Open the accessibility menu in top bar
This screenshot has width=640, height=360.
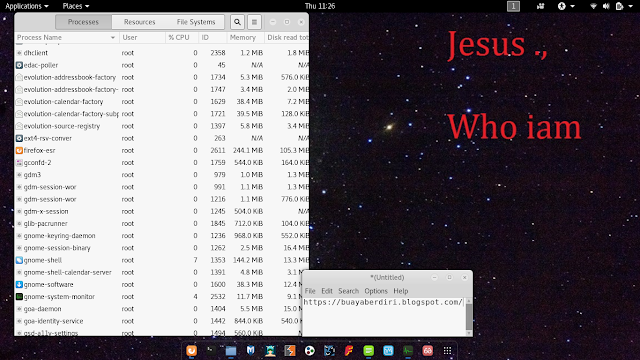tap(566, 6)
